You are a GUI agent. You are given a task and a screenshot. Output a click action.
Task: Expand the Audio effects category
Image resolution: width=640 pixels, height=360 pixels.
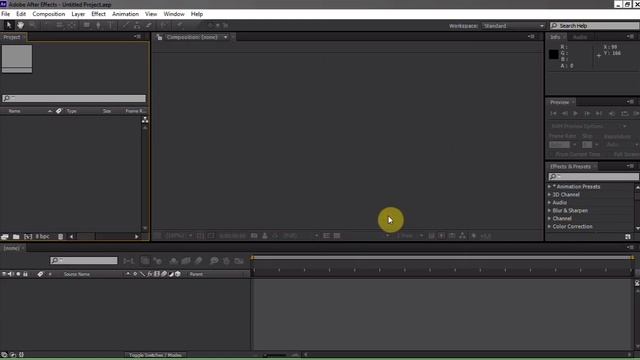pos(549,202)
